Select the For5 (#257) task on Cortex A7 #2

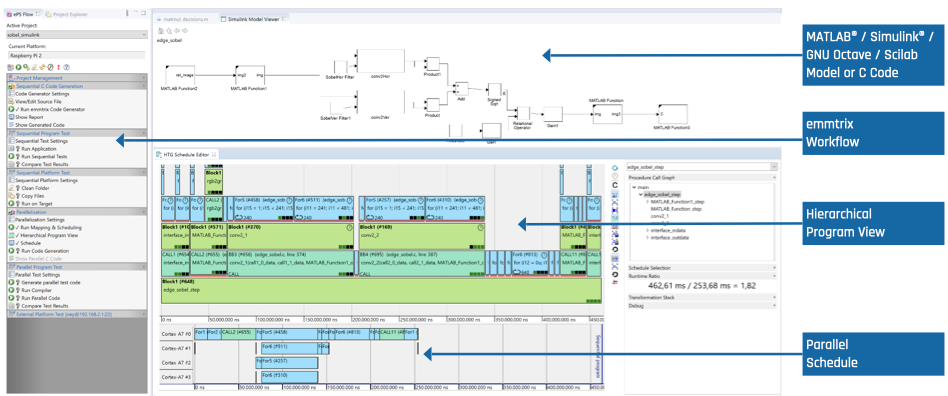(289, 362)
